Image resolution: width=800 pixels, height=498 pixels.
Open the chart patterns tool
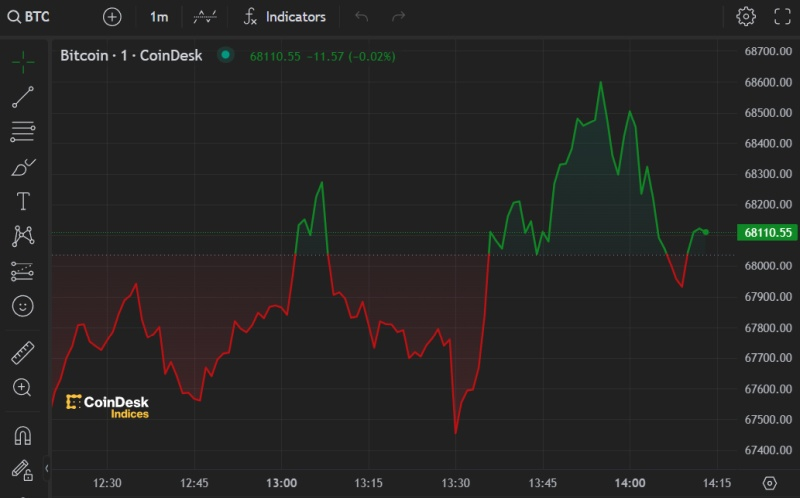22,236
